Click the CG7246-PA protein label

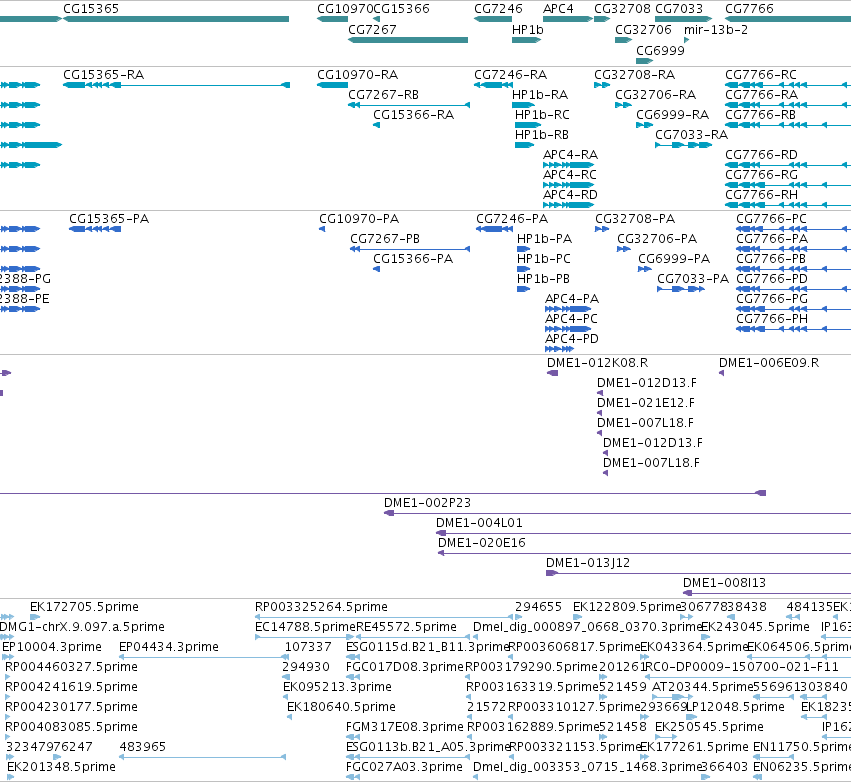click(x=512, y=219)
